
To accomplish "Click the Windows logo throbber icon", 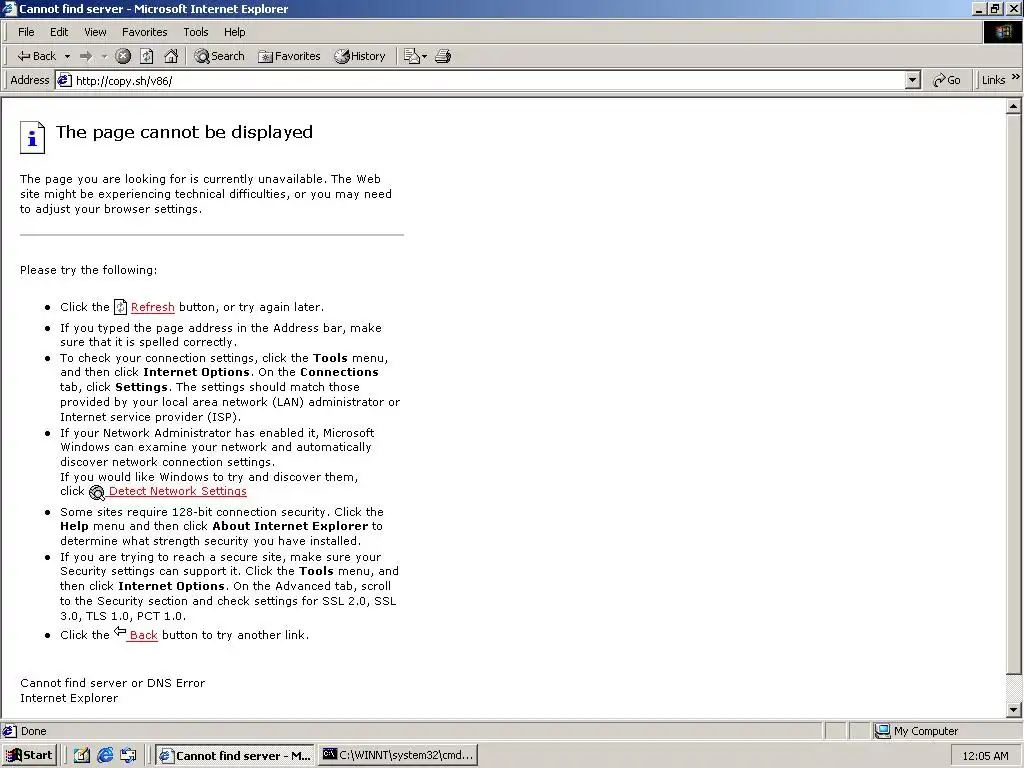I will click(1002, 32).
